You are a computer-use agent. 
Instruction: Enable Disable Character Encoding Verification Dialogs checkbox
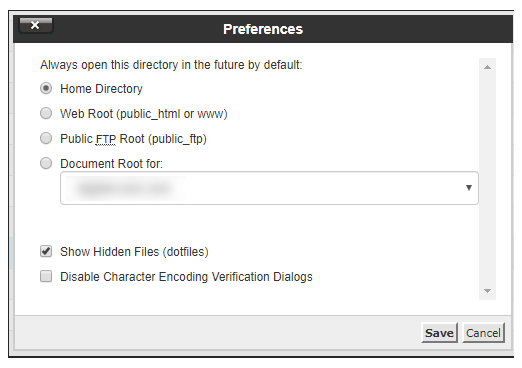pyautogui.click(x=46, y=276)
